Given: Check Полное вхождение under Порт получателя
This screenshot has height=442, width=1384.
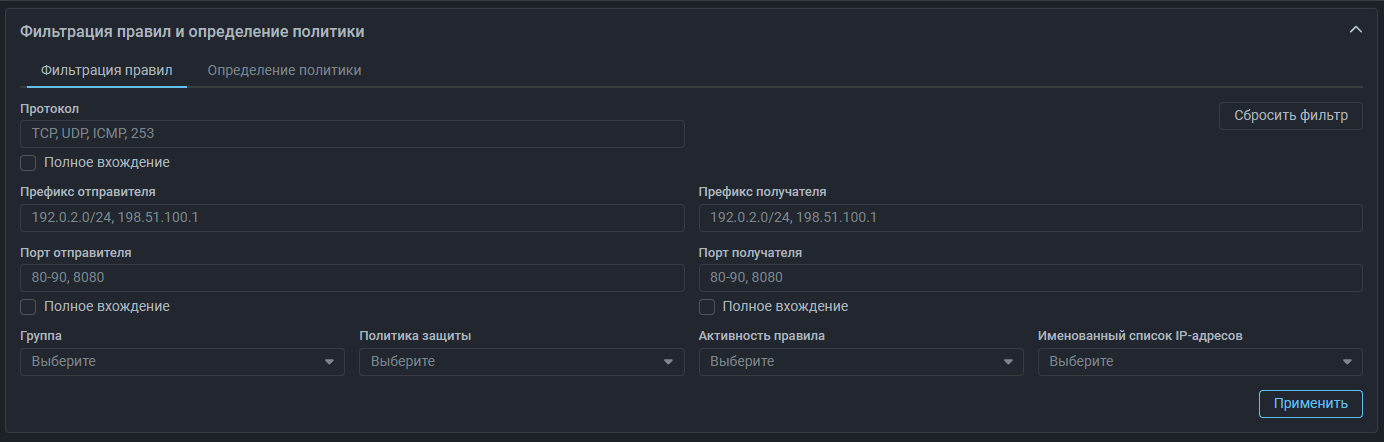Looking at the screenshot, I should 707,306.
